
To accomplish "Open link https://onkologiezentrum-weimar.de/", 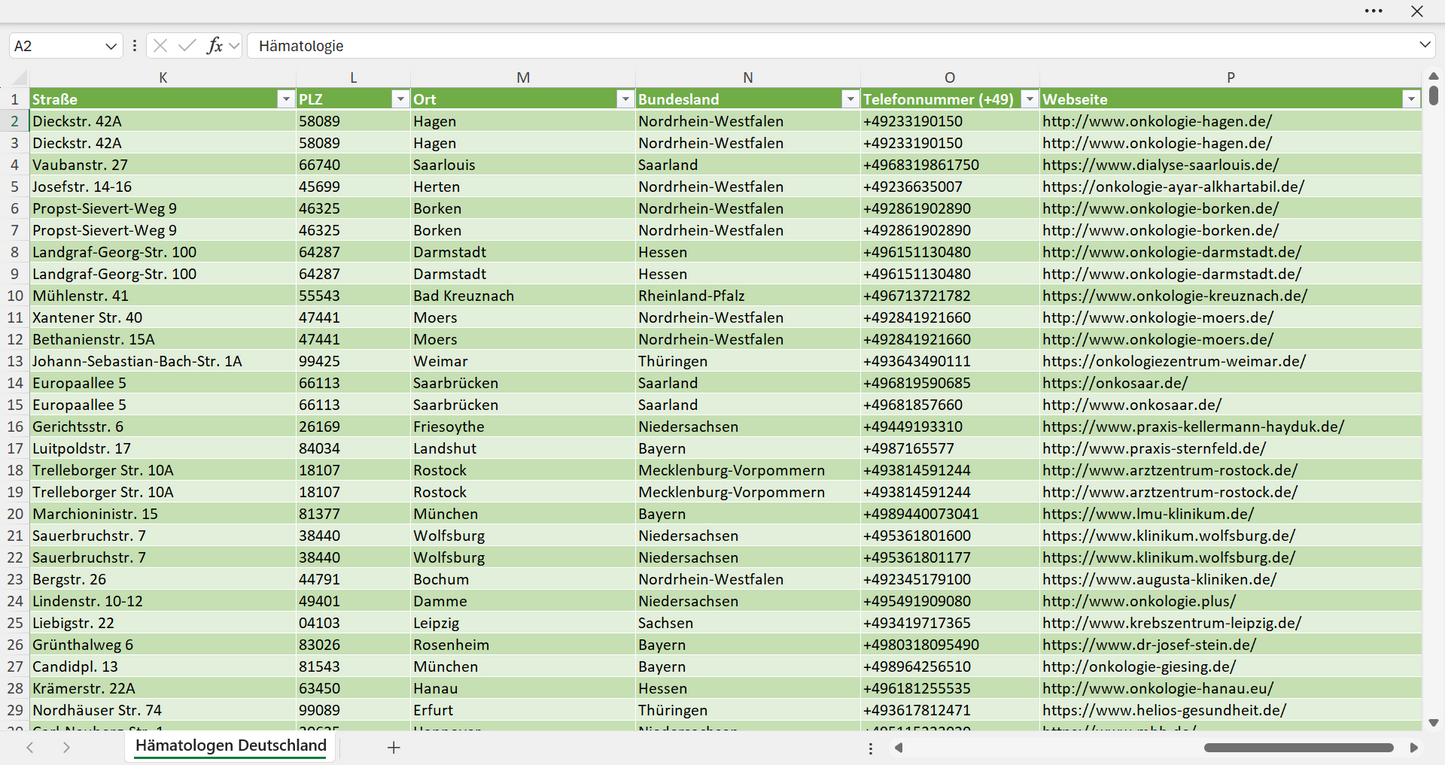I will click(x=1174, y=361).
